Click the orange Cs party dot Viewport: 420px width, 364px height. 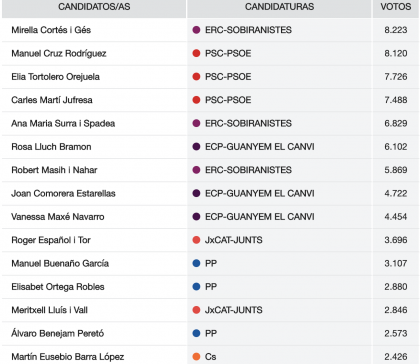pos(196,357)
